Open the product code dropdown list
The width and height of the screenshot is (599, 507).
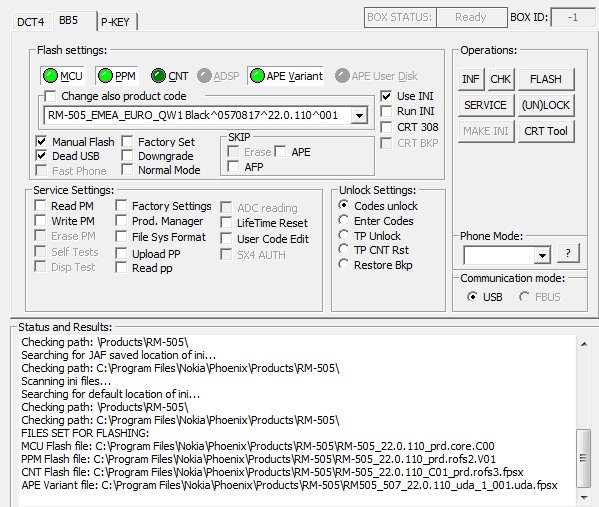[359, 115]
